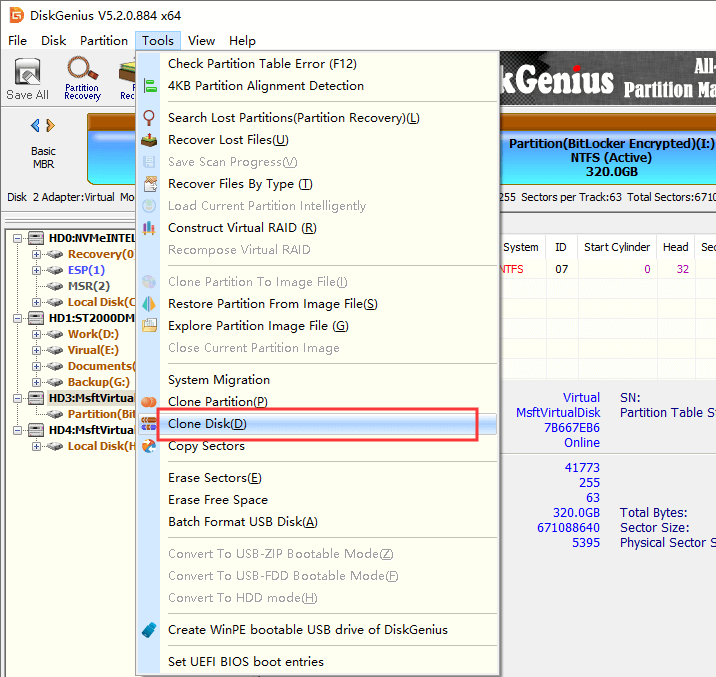Go to next disk with orange arrow
Screen dimensions: 716x677
(51, 126)
